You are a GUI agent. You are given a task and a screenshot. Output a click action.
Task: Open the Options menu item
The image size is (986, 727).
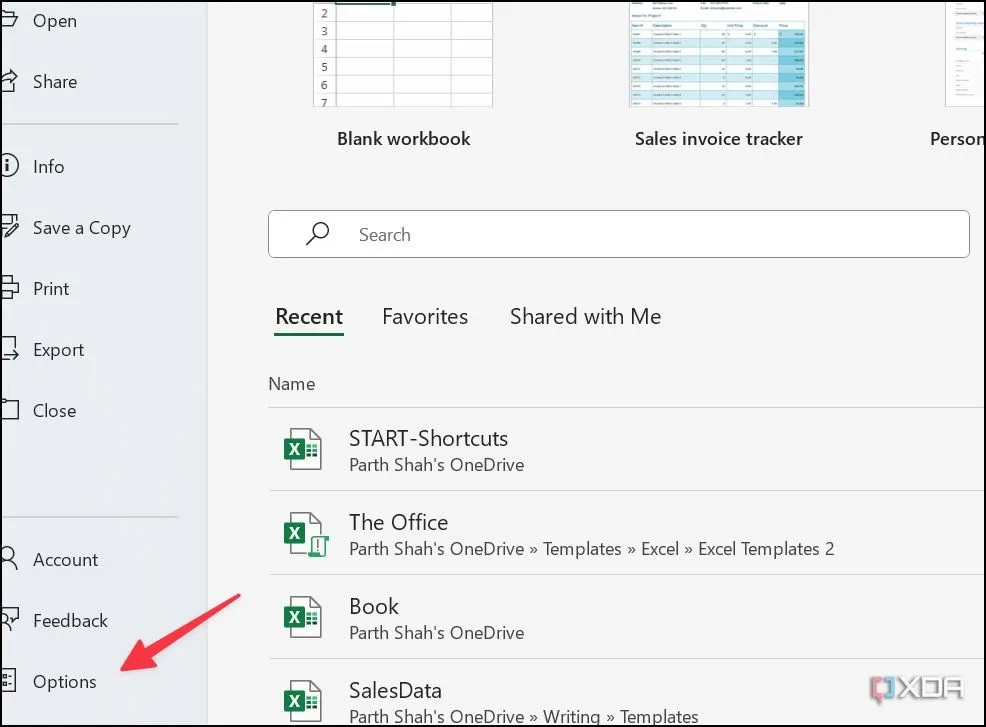tap(64, 682)
